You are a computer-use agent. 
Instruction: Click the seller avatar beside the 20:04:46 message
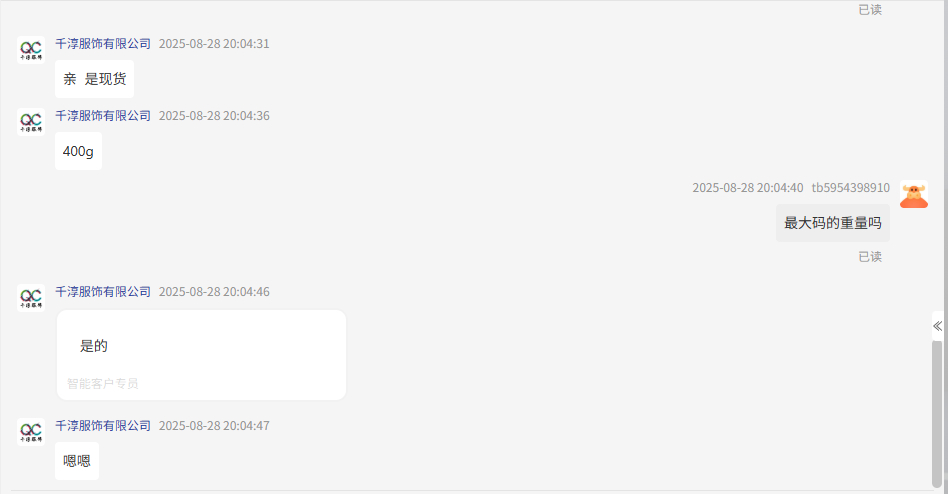(x=31, y=298)
